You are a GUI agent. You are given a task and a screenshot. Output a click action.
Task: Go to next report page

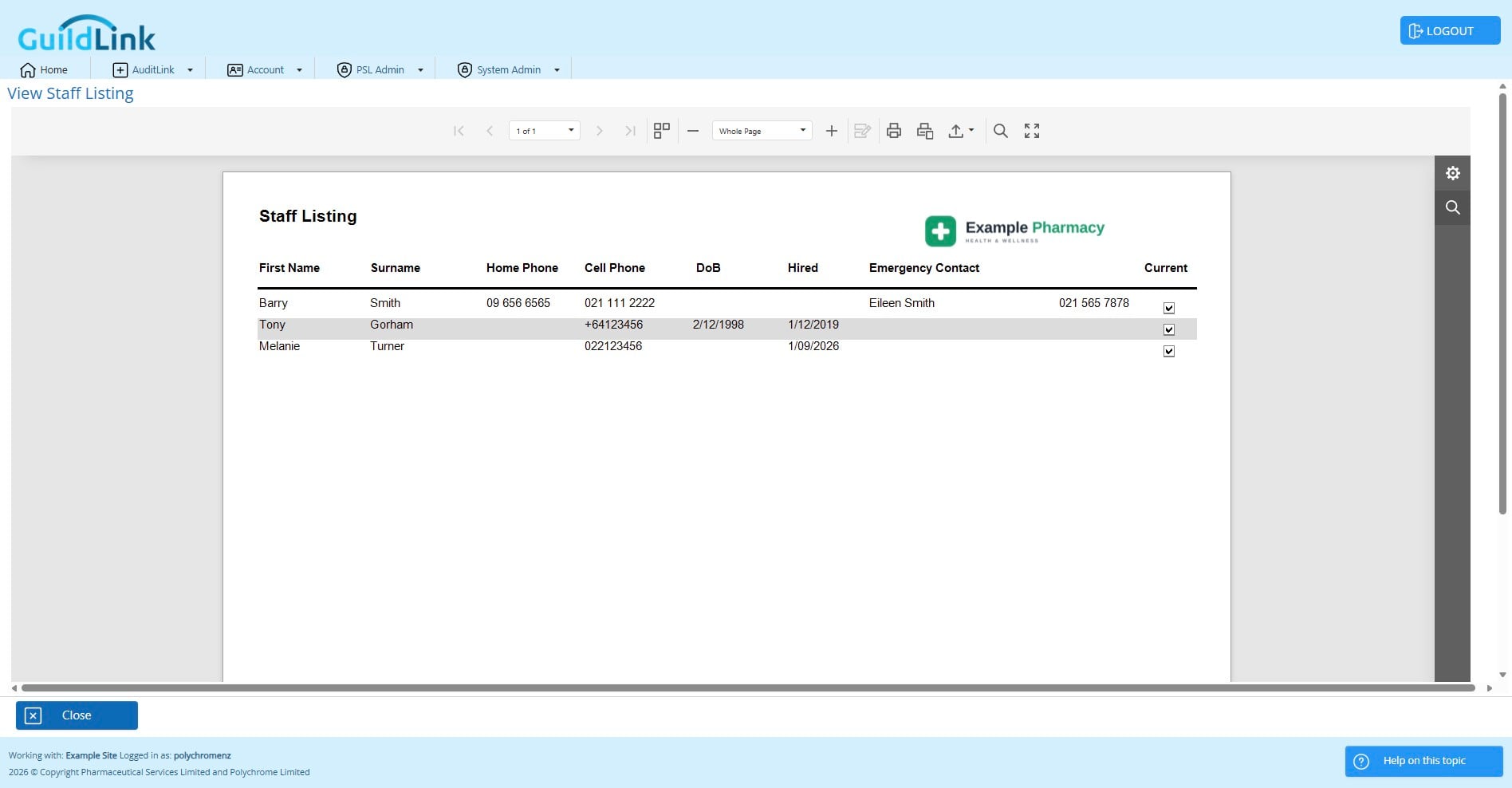[x=600, y=131]
